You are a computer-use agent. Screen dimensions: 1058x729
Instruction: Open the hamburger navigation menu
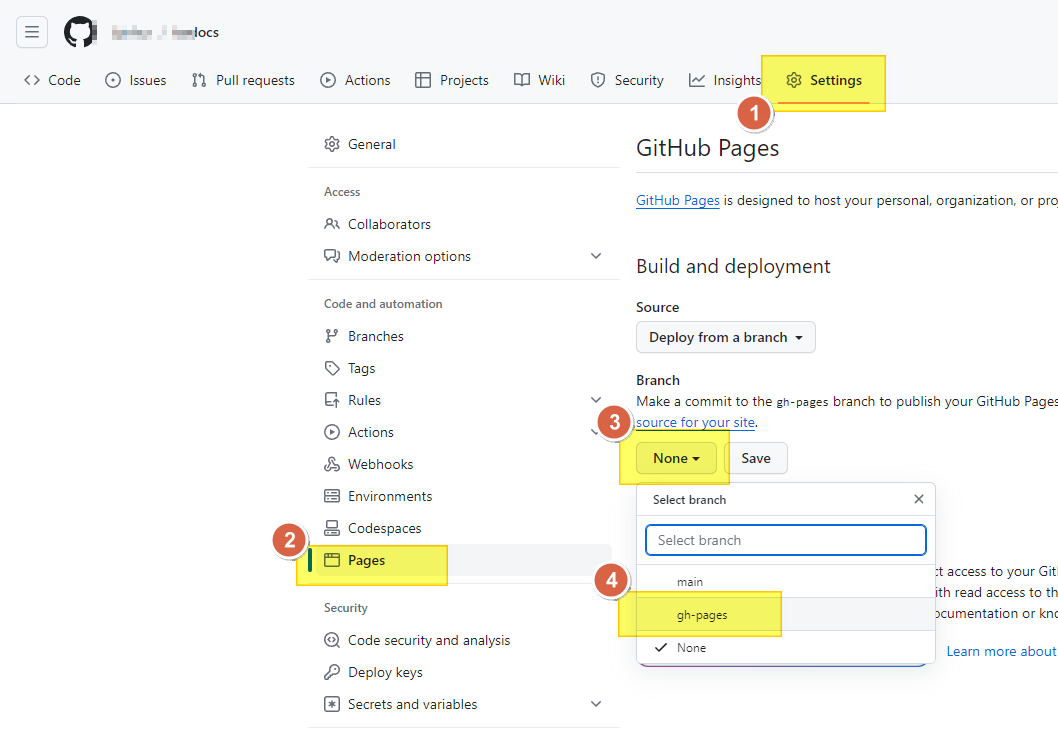point(32,32)
